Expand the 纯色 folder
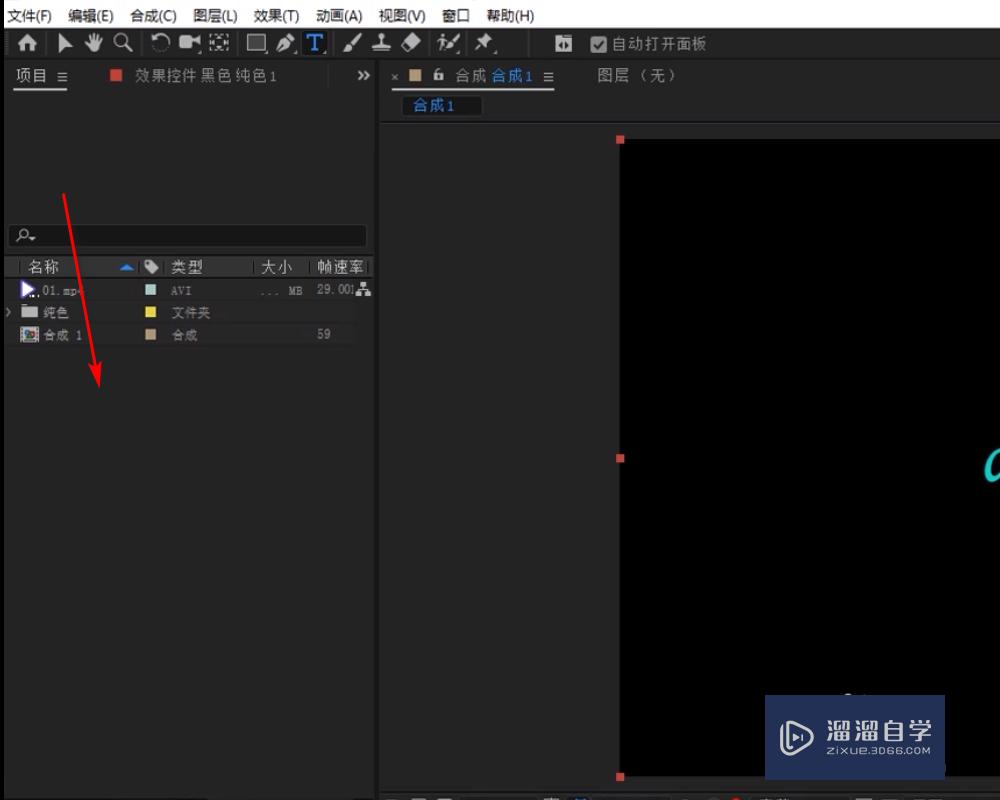Image resolution: width=1000 pixels, height=800 pixels. 8,312
